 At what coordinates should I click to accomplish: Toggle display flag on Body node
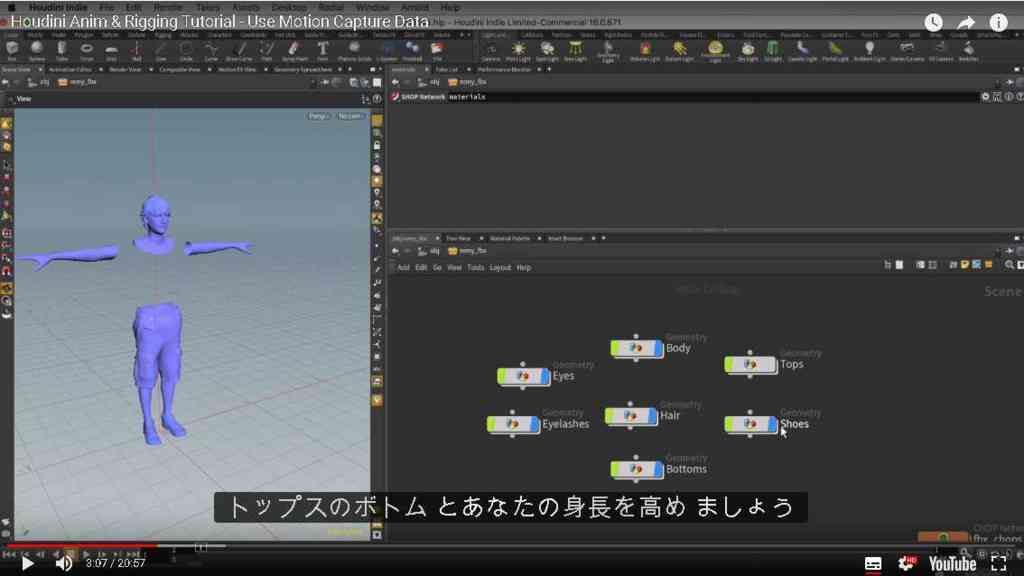[x=658, y=348]
